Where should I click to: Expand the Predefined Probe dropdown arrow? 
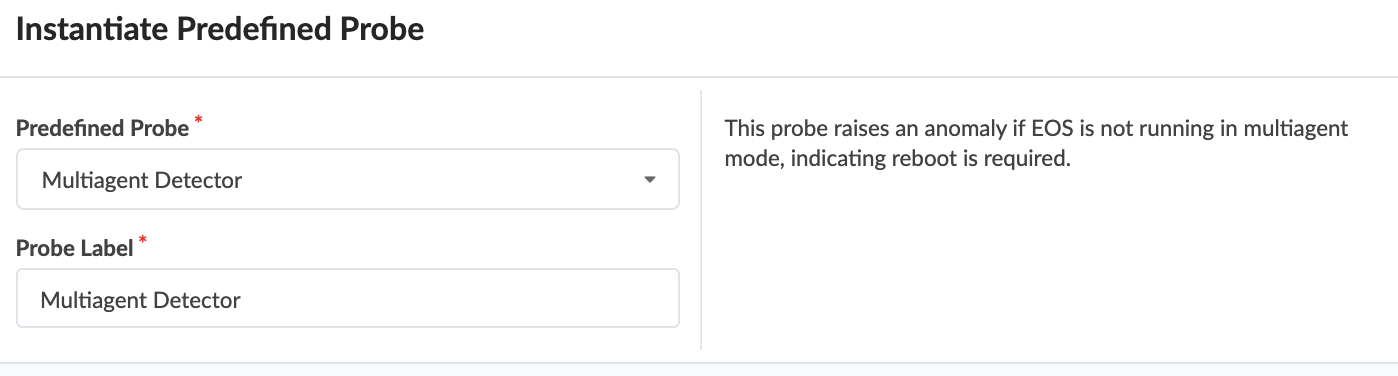coord(650,181)
